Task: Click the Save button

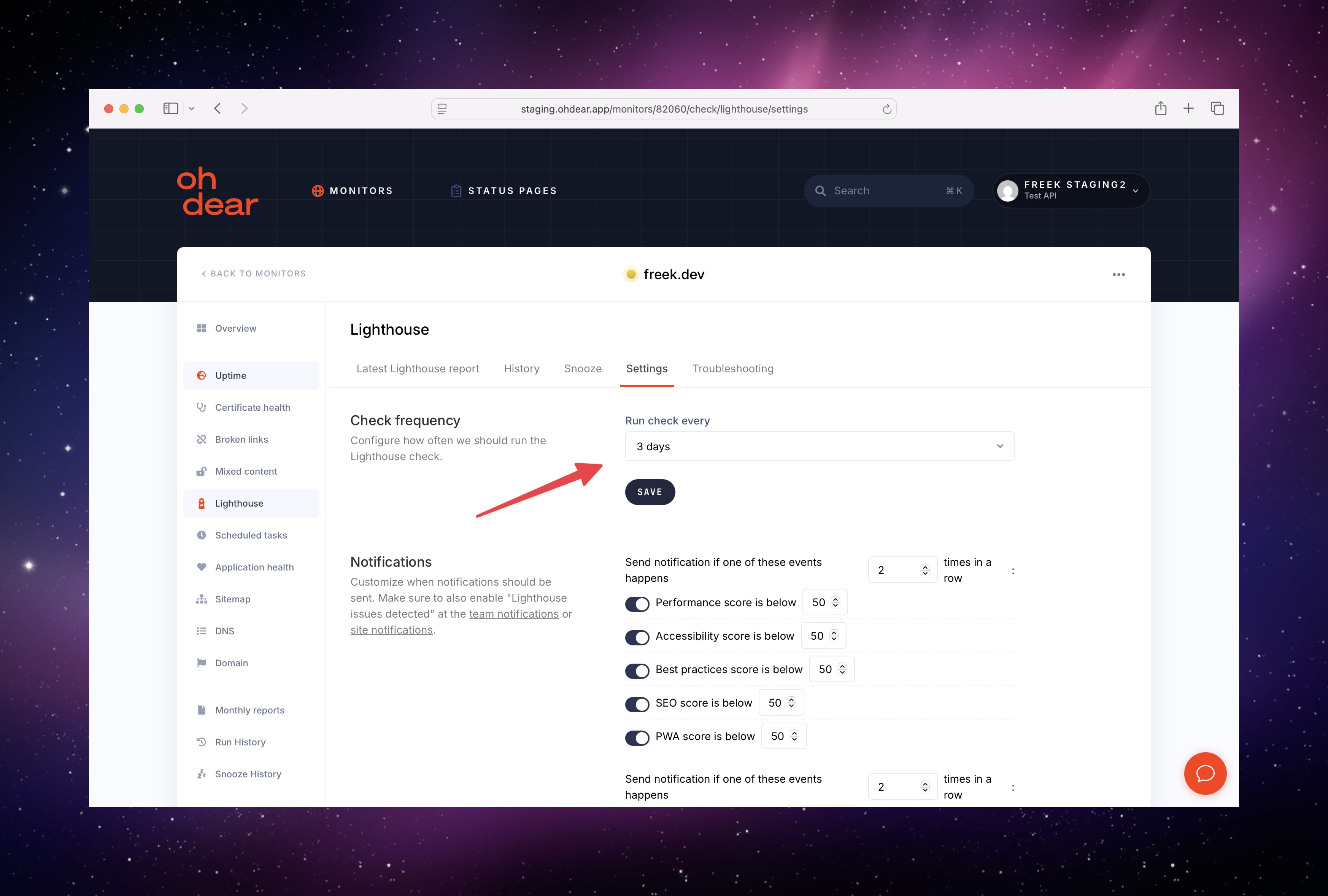Action: point(650,492)
